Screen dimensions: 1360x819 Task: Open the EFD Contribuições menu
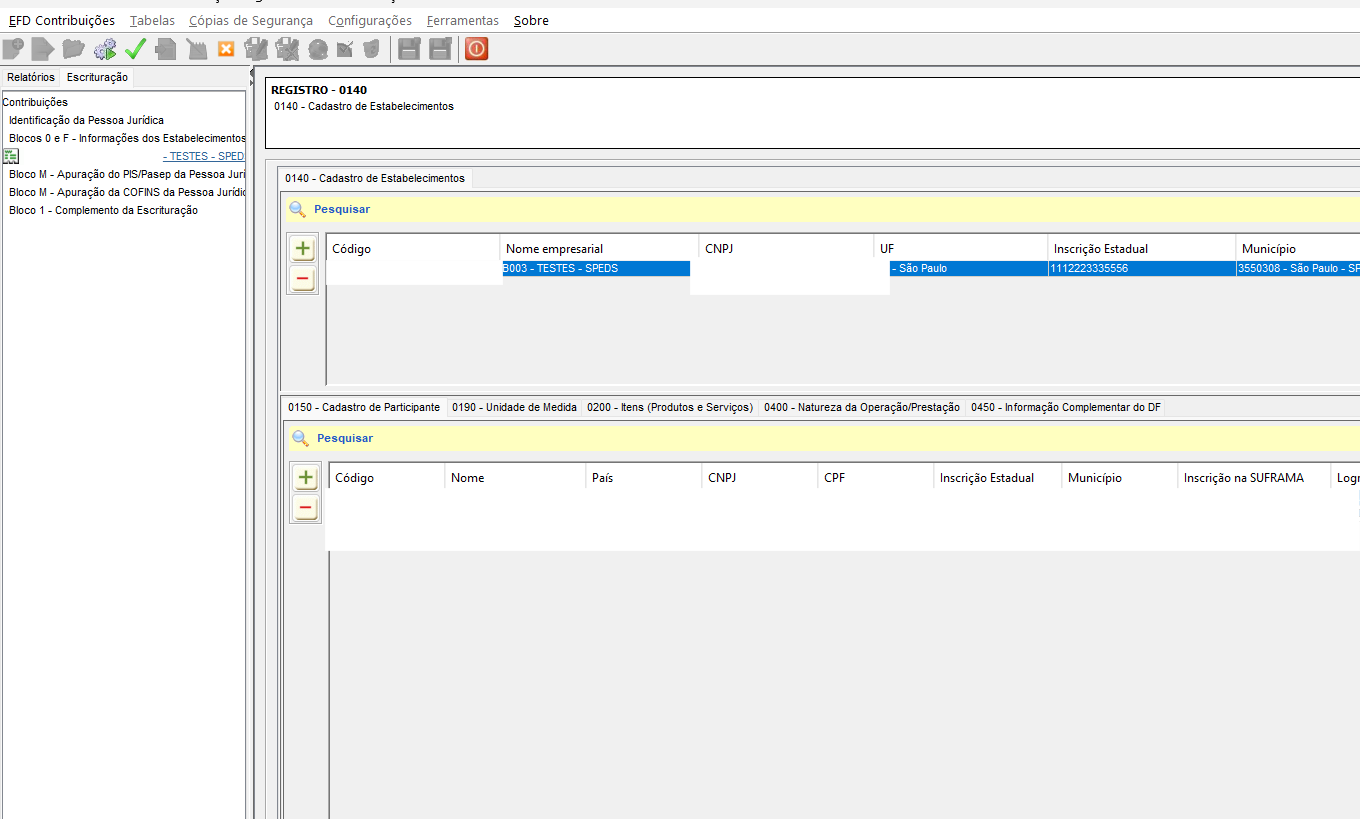tap(62, 20)
